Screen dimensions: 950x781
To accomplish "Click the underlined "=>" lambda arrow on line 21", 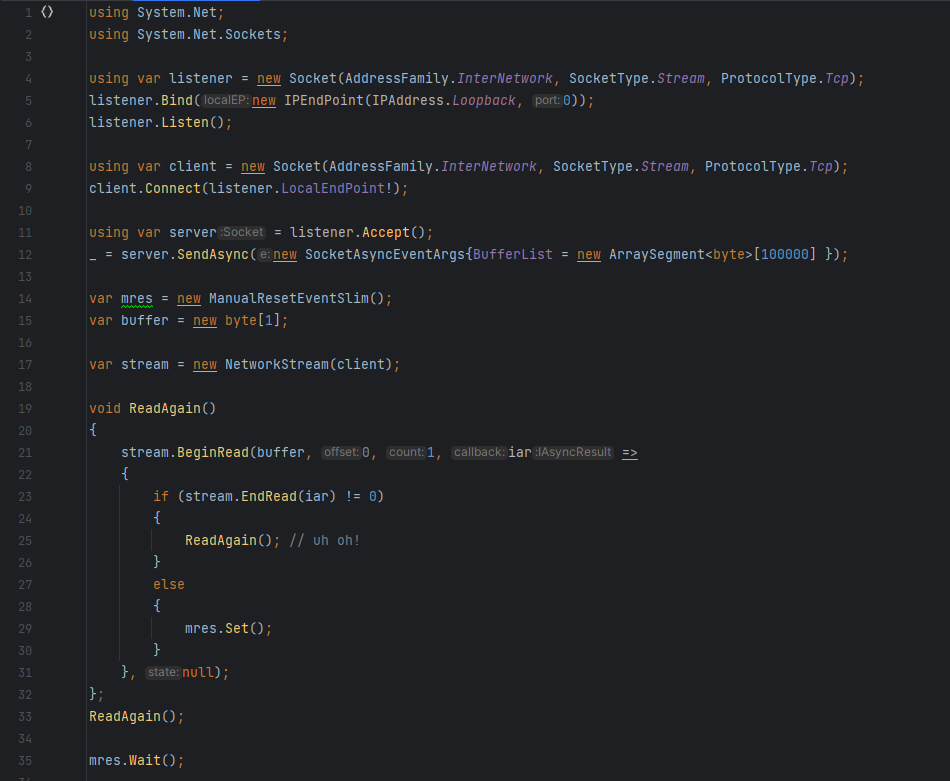I will coord(629,452).
